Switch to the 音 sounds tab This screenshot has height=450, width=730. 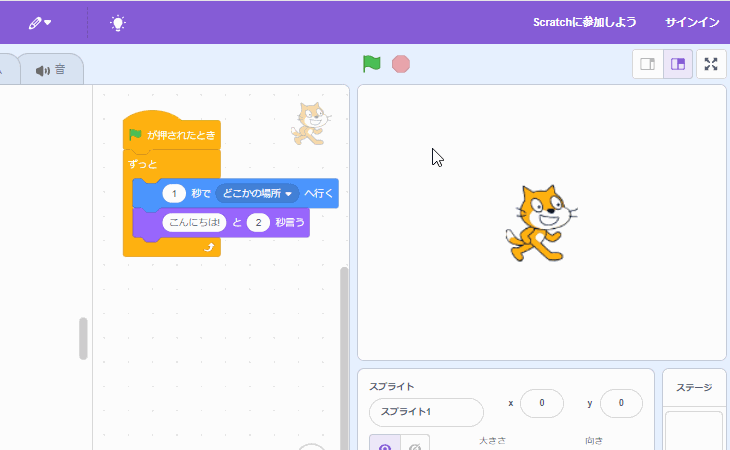(51, 70)
